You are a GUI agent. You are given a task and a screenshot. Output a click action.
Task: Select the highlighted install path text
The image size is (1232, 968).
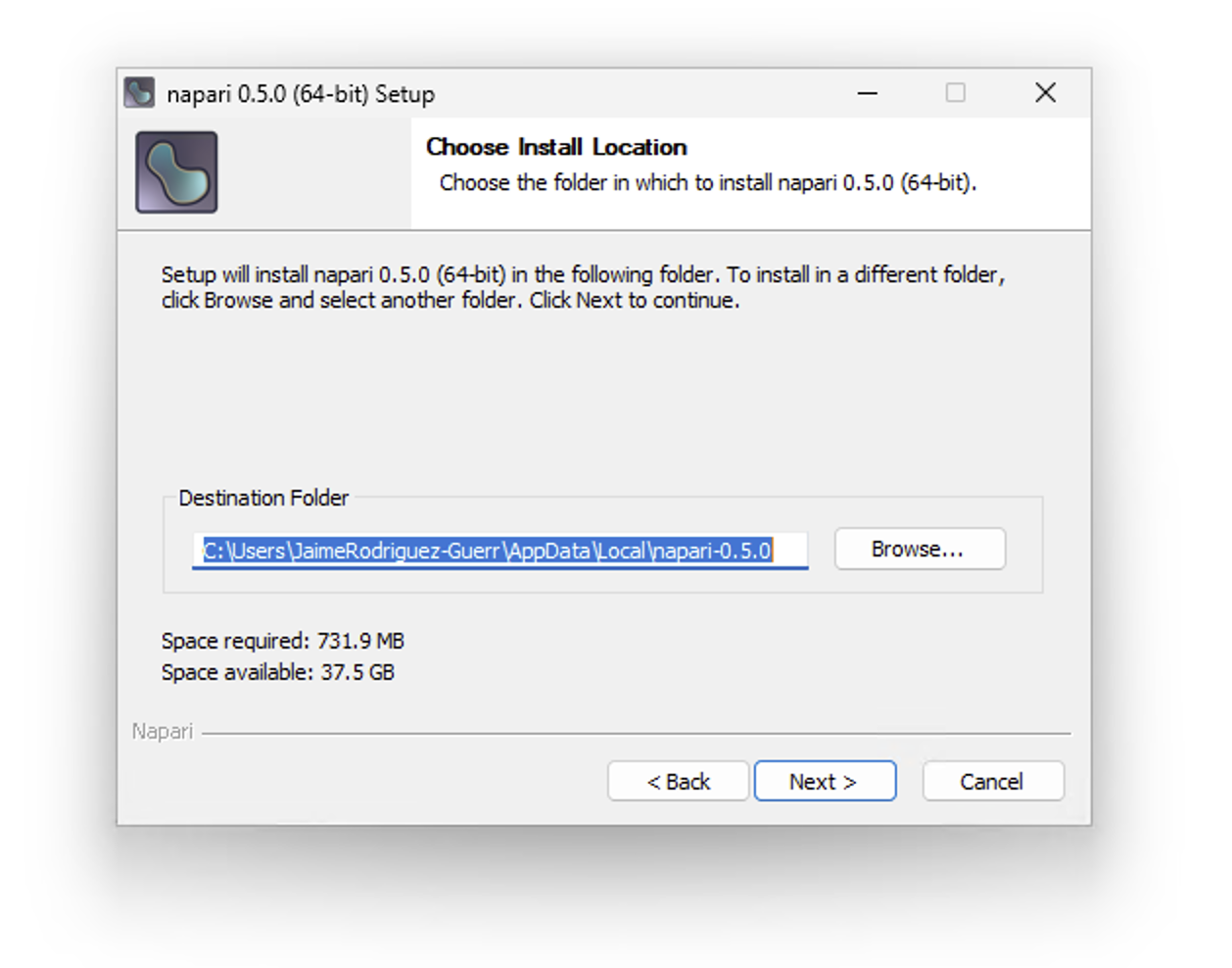(x=499, y=550)
